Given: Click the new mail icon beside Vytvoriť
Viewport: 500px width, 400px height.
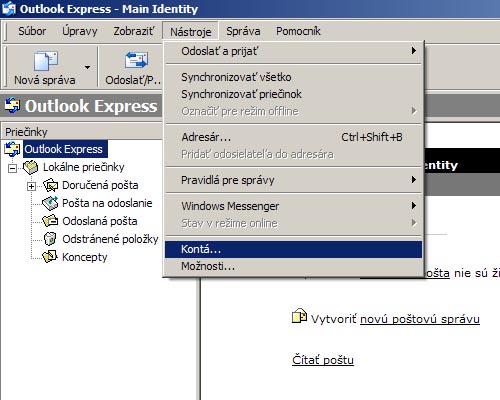Looking at the screenshot, I should [x=299, y=316].
